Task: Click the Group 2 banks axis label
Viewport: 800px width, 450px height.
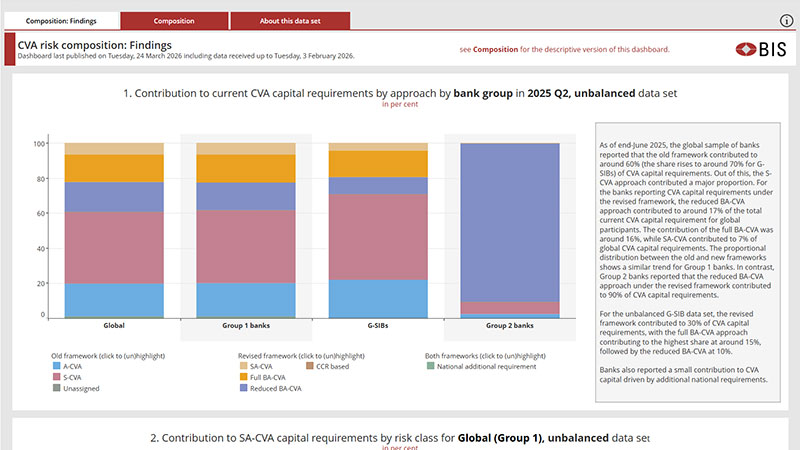Action: tap(510, 326)
